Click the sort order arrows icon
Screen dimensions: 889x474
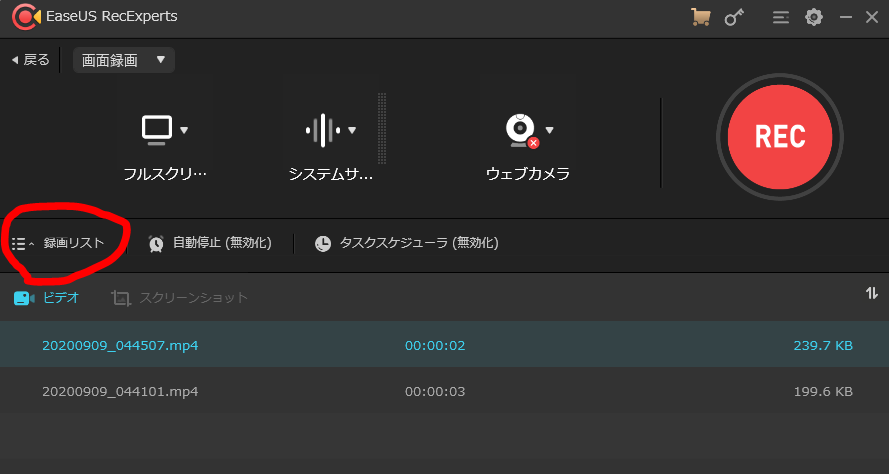[x=871, y=293]
